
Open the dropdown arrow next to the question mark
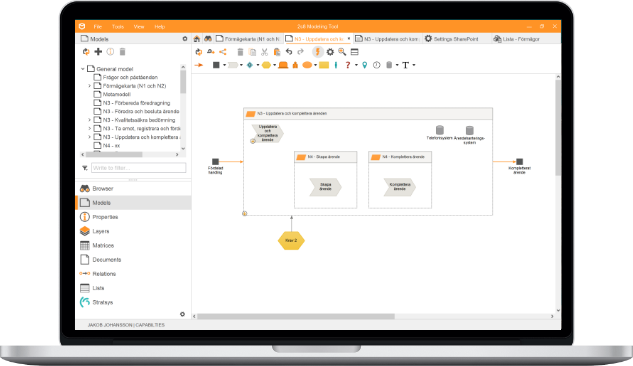pos(356,65)
